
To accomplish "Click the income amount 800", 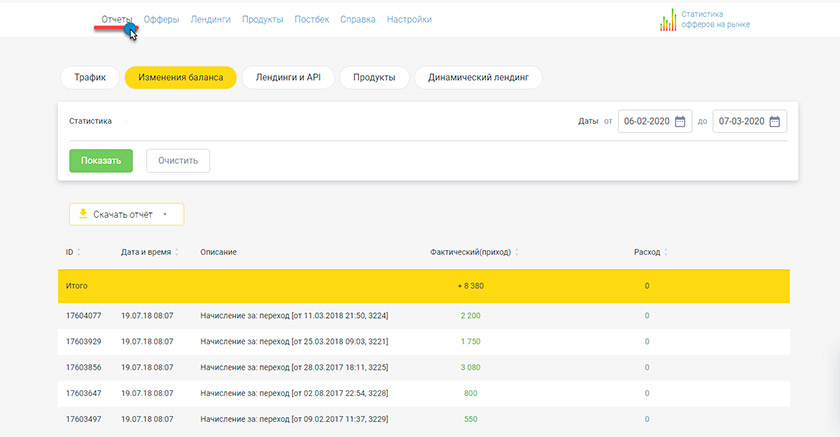I will (x=470, y=393).
